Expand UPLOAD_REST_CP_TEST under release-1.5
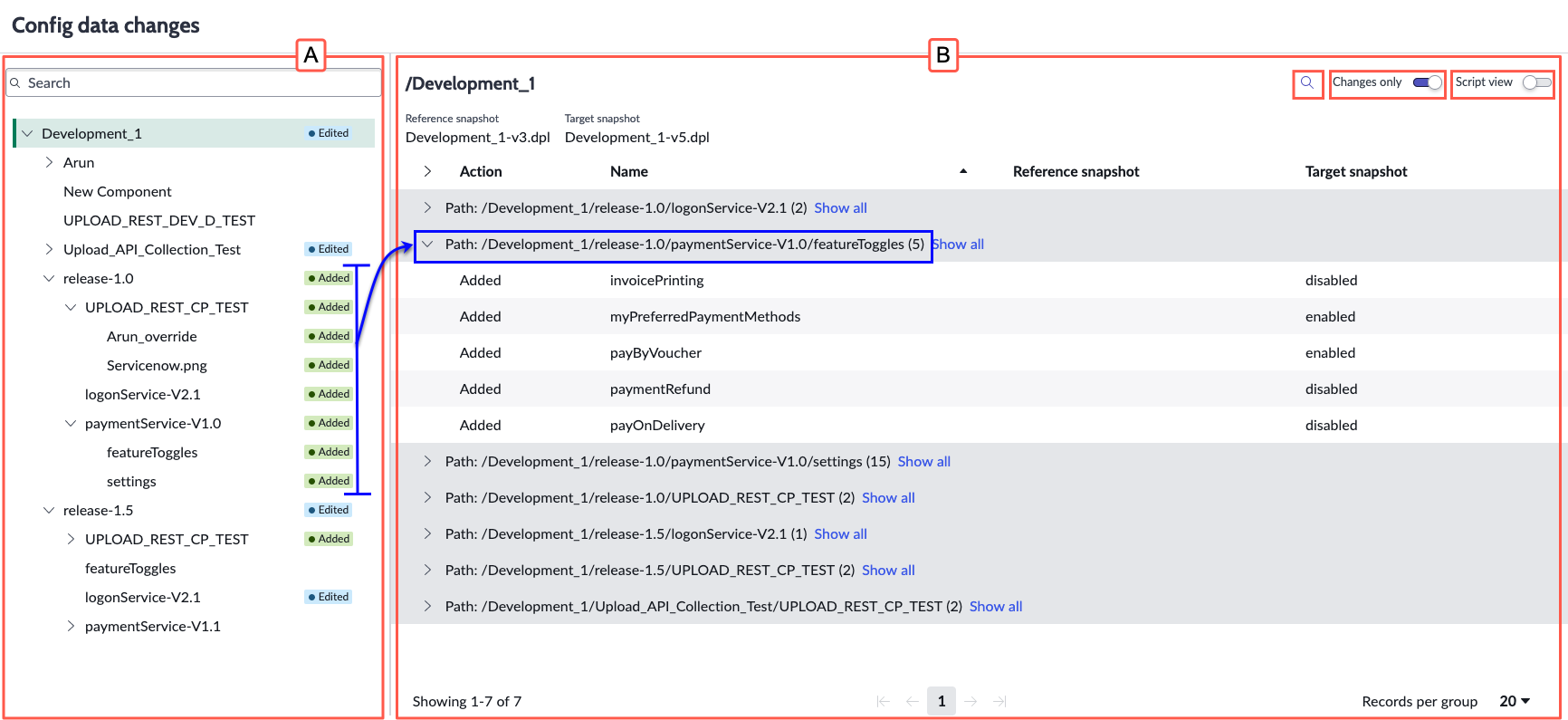Viewport: 1568px width, 720px height. 71,539
